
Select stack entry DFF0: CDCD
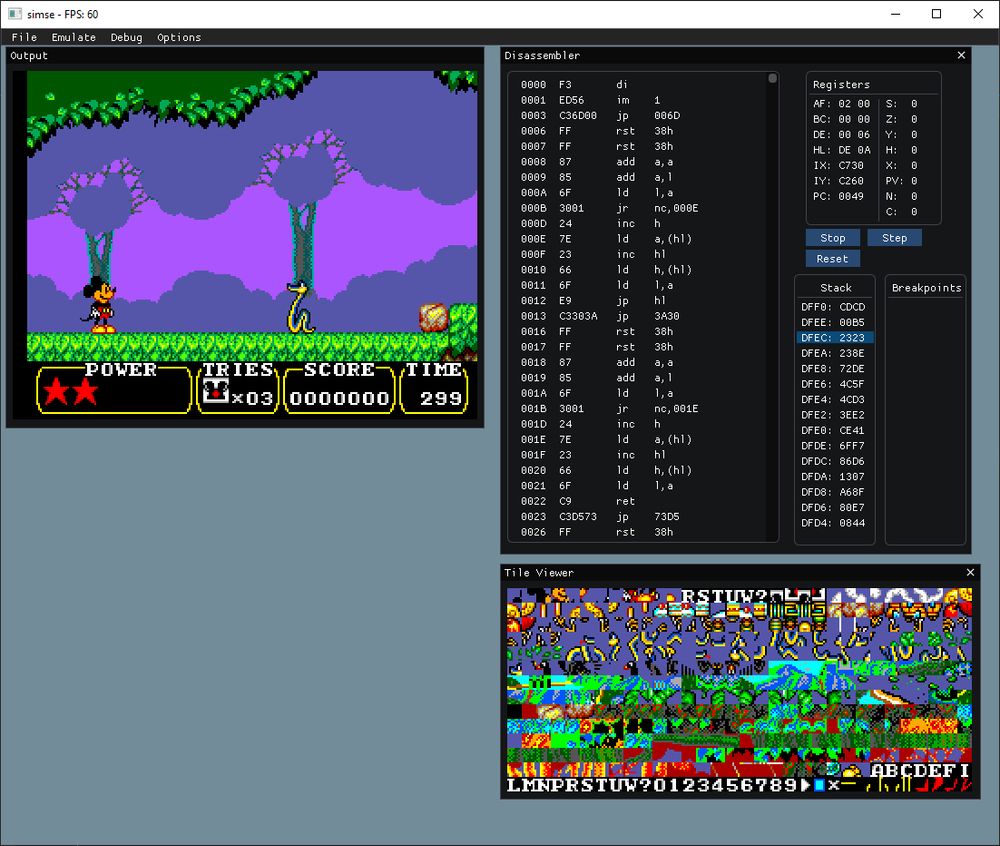834,307
